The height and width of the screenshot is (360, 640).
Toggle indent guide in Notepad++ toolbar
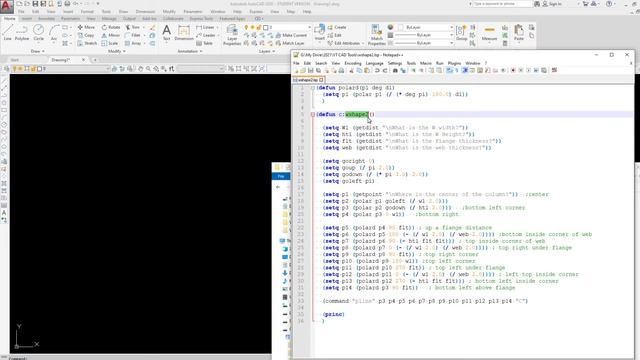coord(464,71)
